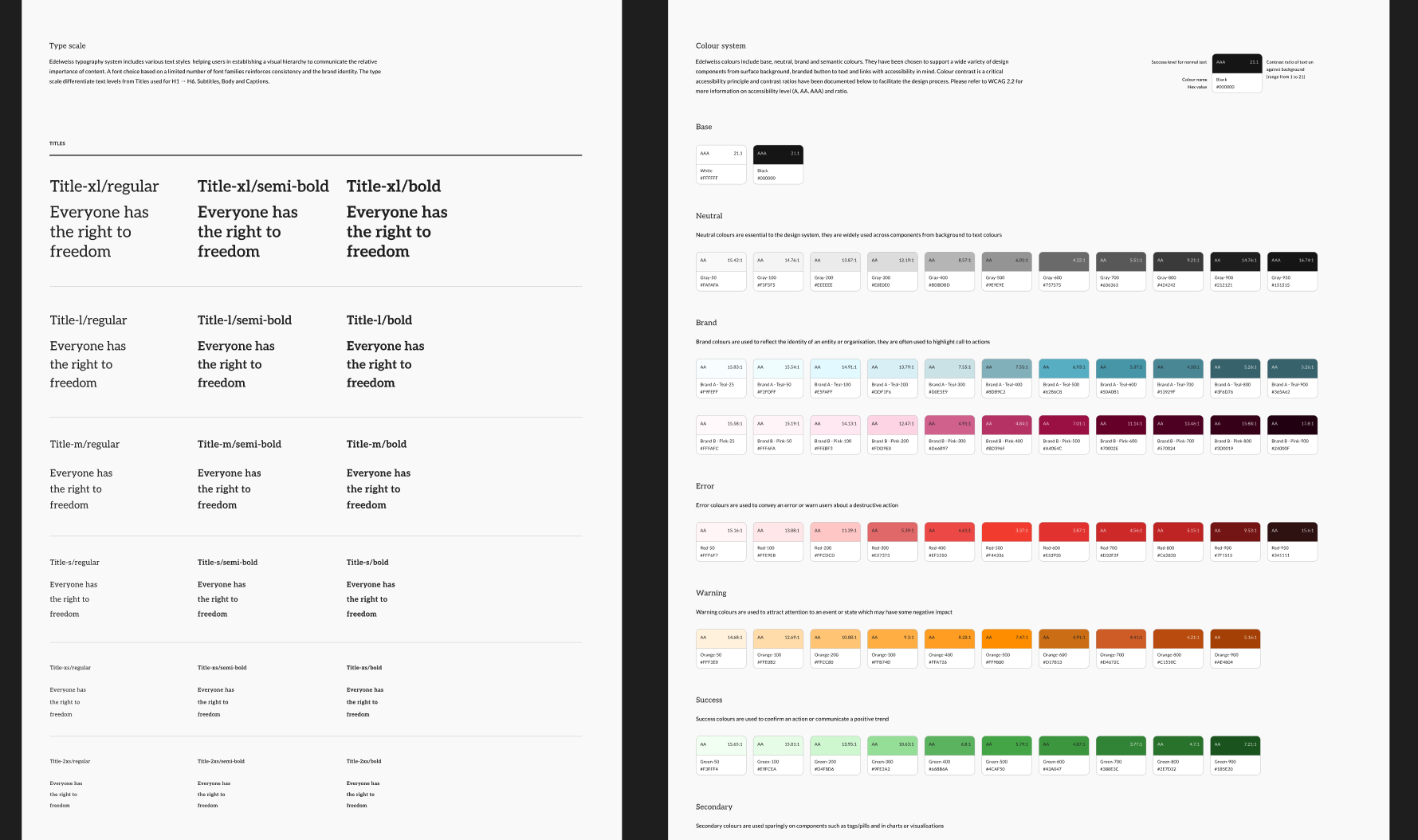Click the Brand A Teal-500 swatch
Screen dimensions: 1418x840
(x=1063, y=378)
